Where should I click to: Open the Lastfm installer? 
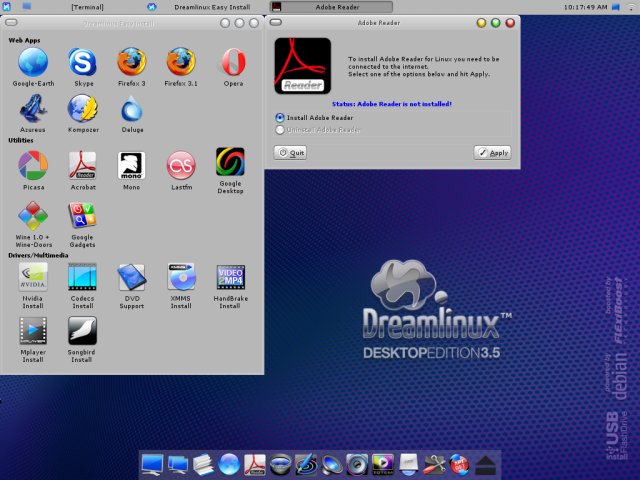coord(181,165)
